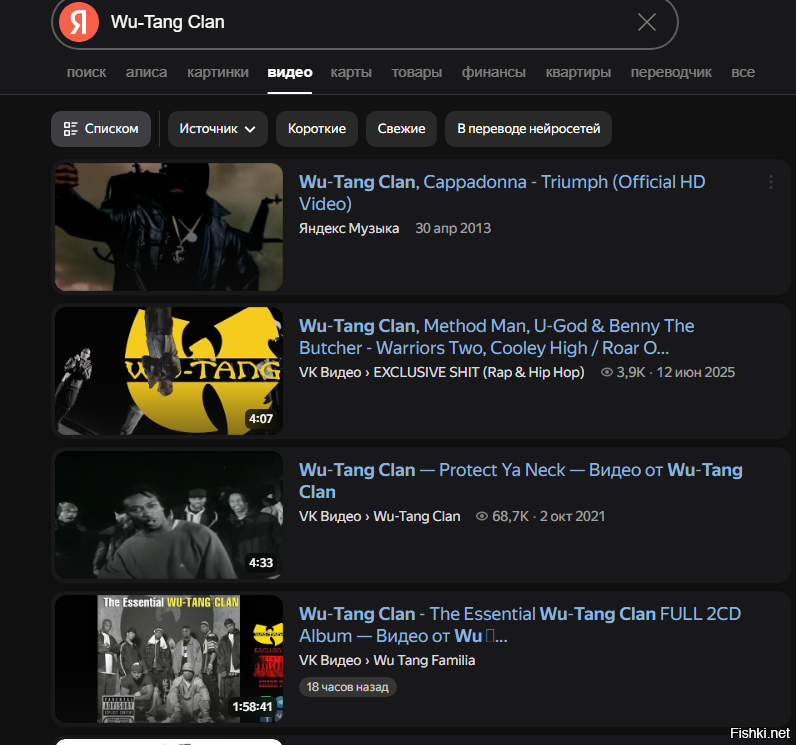This screenshot has height=745, width=796.
Task: Click the 18 часов назад badge
Action: (x=348, y=687)
